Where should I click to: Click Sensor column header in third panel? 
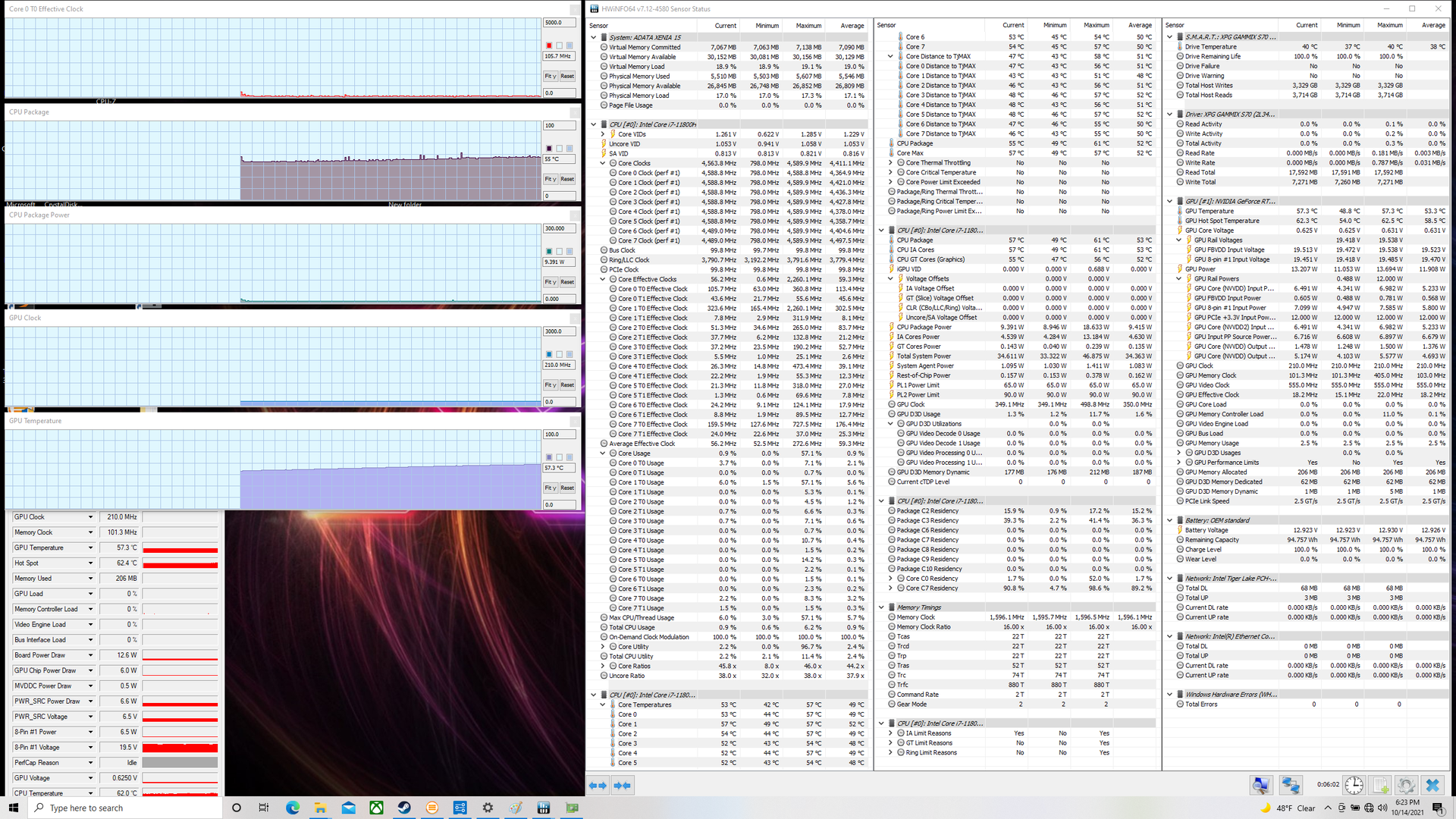[1175, 26]
